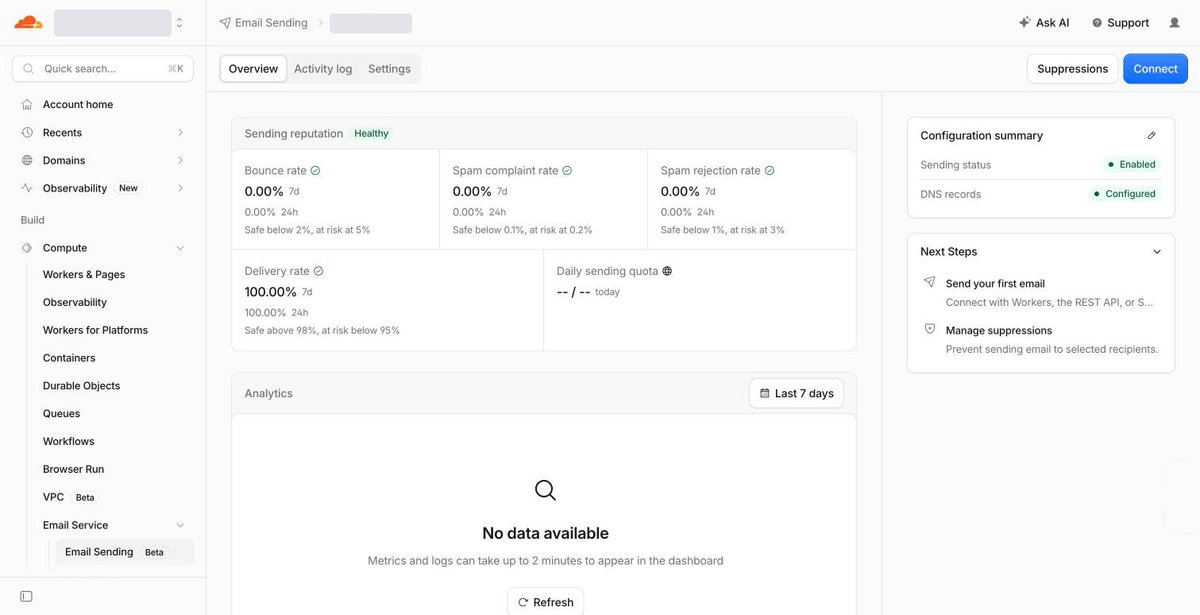Click the Delivery rate check icon
The height and width of the screenshot is (615, 1200).
point(318,271)
